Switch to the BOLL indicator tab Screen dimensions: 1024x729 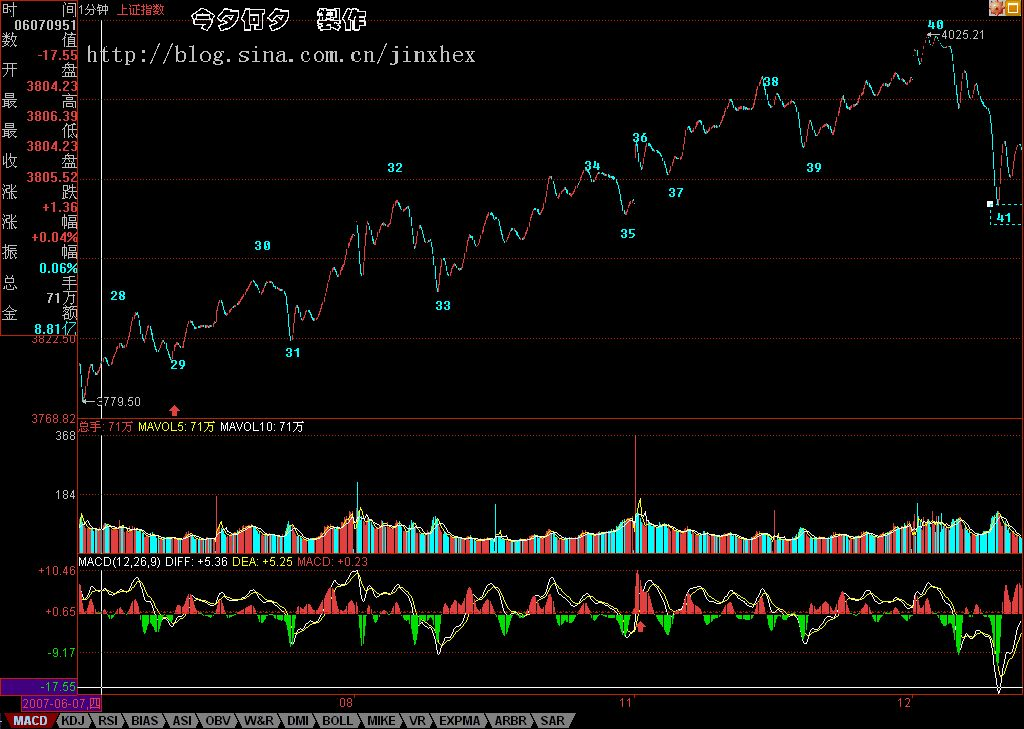[x=337, y=720]
